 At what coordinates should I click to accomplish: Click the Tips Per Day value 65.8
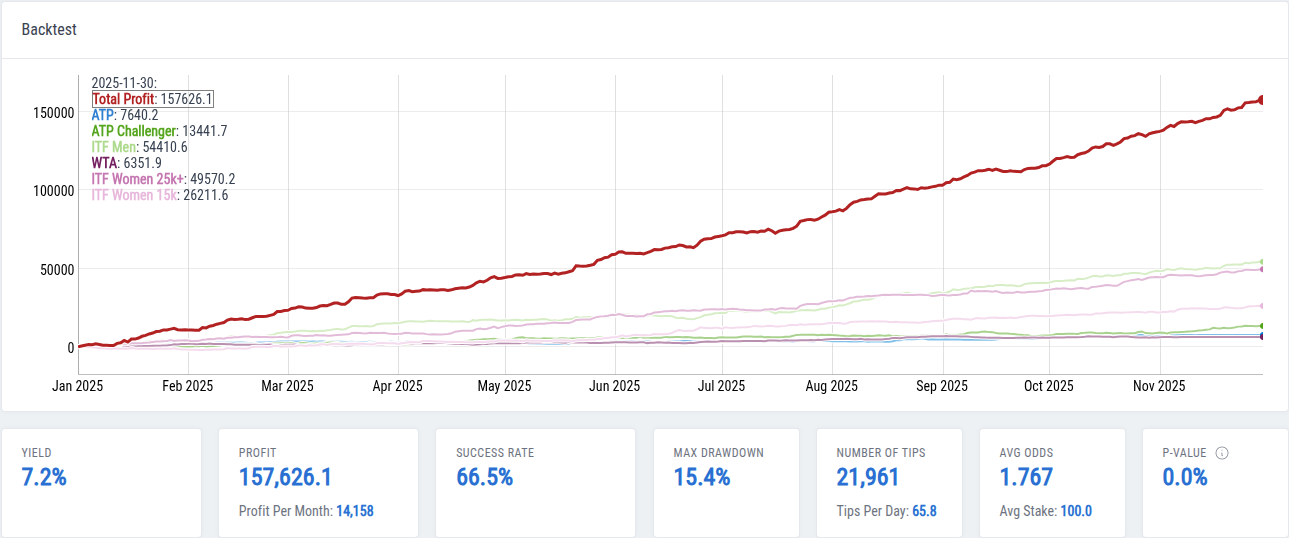924,511
